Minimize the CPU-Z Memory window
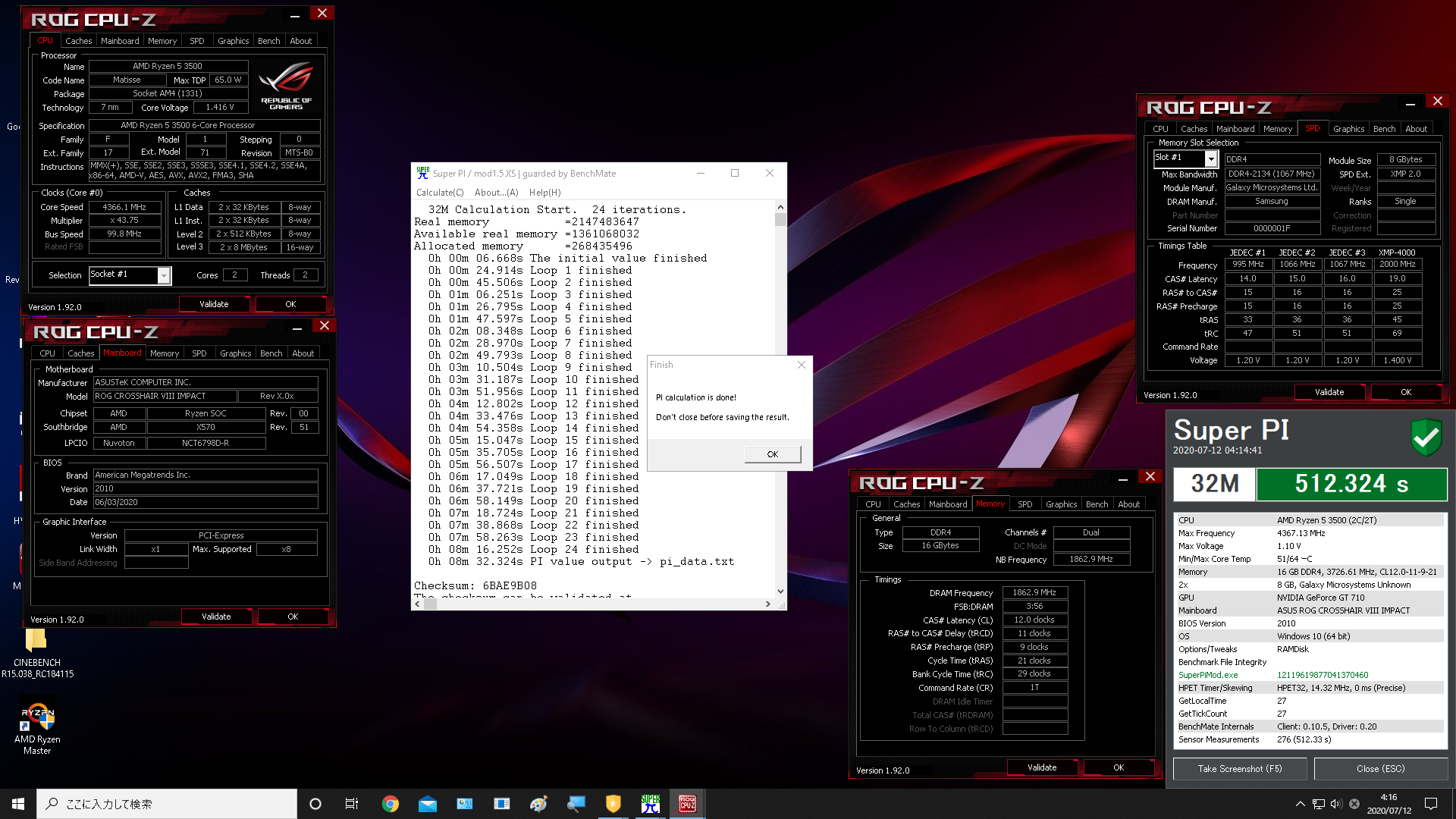1456x819 pixels. pos(1123,479)
